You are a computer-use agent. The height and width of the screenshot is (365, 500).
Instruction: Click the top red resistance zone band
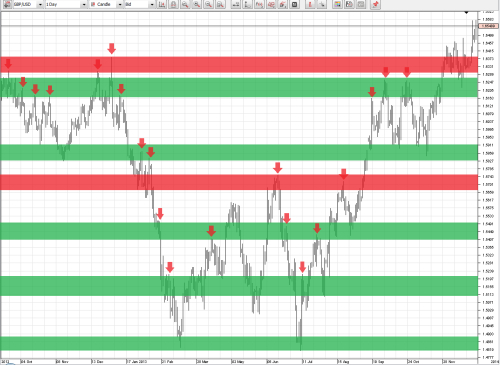[239, 64]
